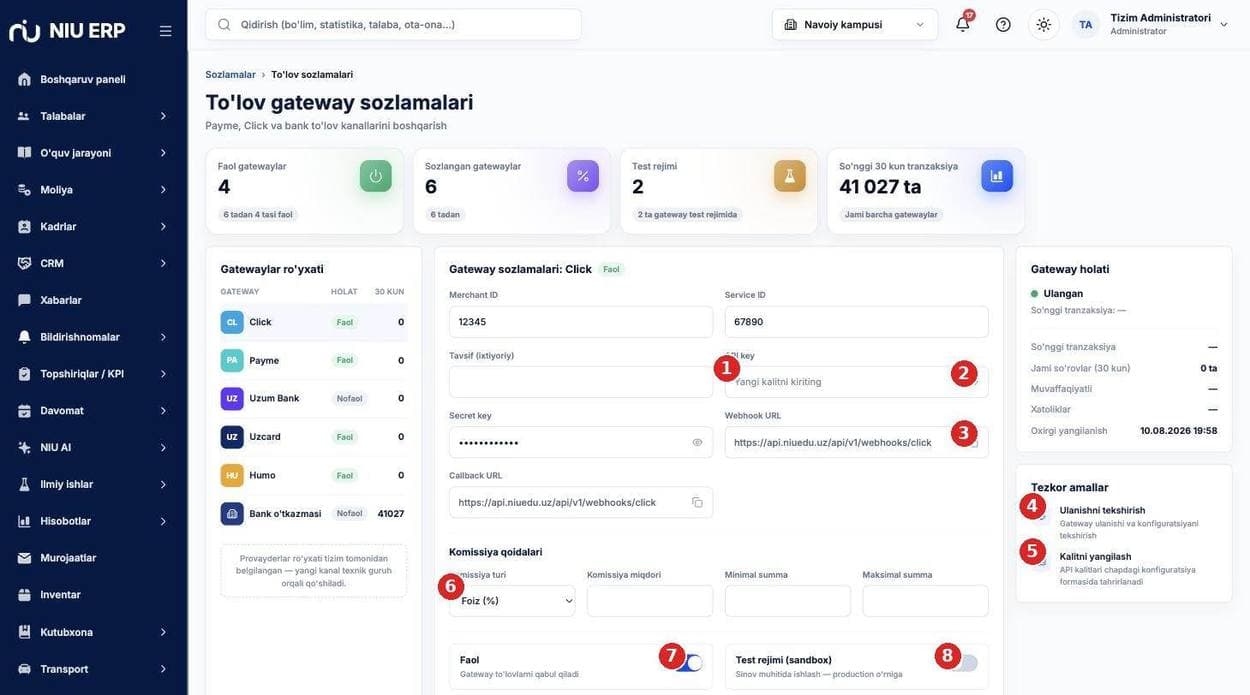Image resolution: width=1250 pixels, height=695 pixels.
Task: Expand the Talabalar sidebar section
Action: pos(93,116)
